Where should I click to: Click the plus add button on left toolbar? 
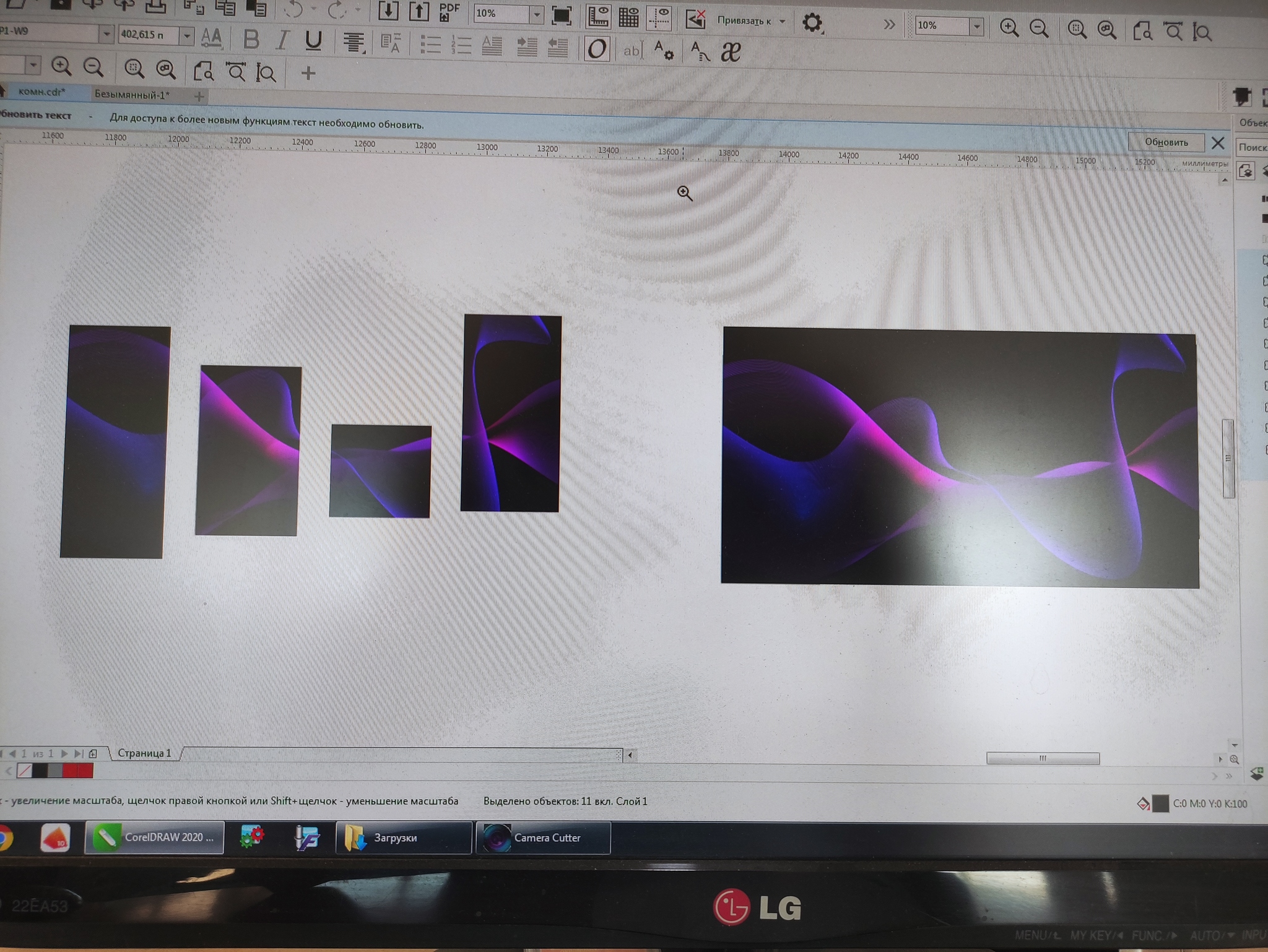[308, 74]
